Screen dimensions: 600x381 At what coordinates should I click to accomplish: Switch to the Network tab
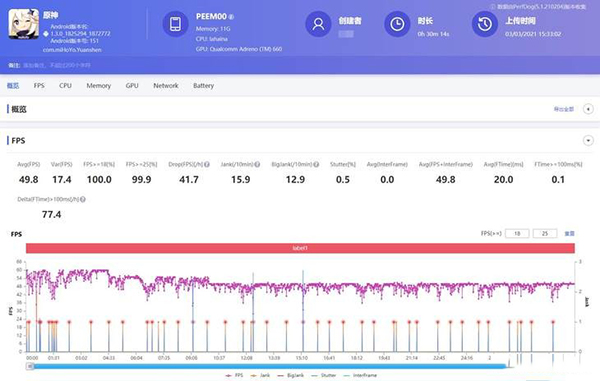point(166,86)
